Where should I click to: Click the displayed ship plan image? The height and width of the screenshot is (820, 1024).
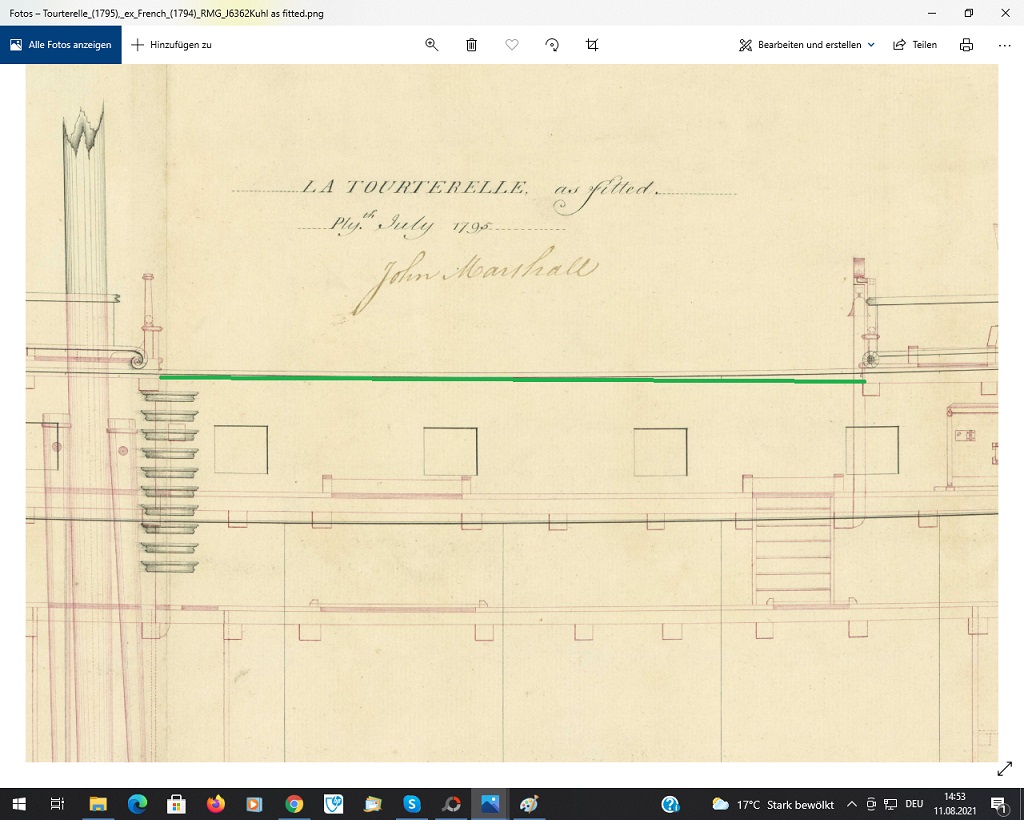pos(512,413)
